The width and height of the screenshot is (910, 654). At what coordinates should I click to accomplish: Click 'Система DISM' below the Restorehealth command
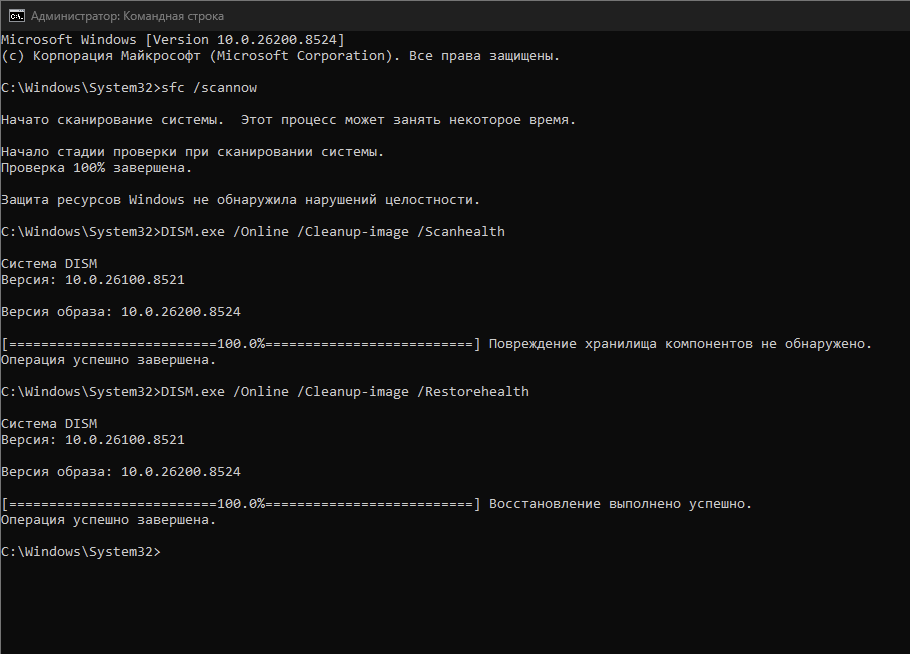tap(49, 424)
